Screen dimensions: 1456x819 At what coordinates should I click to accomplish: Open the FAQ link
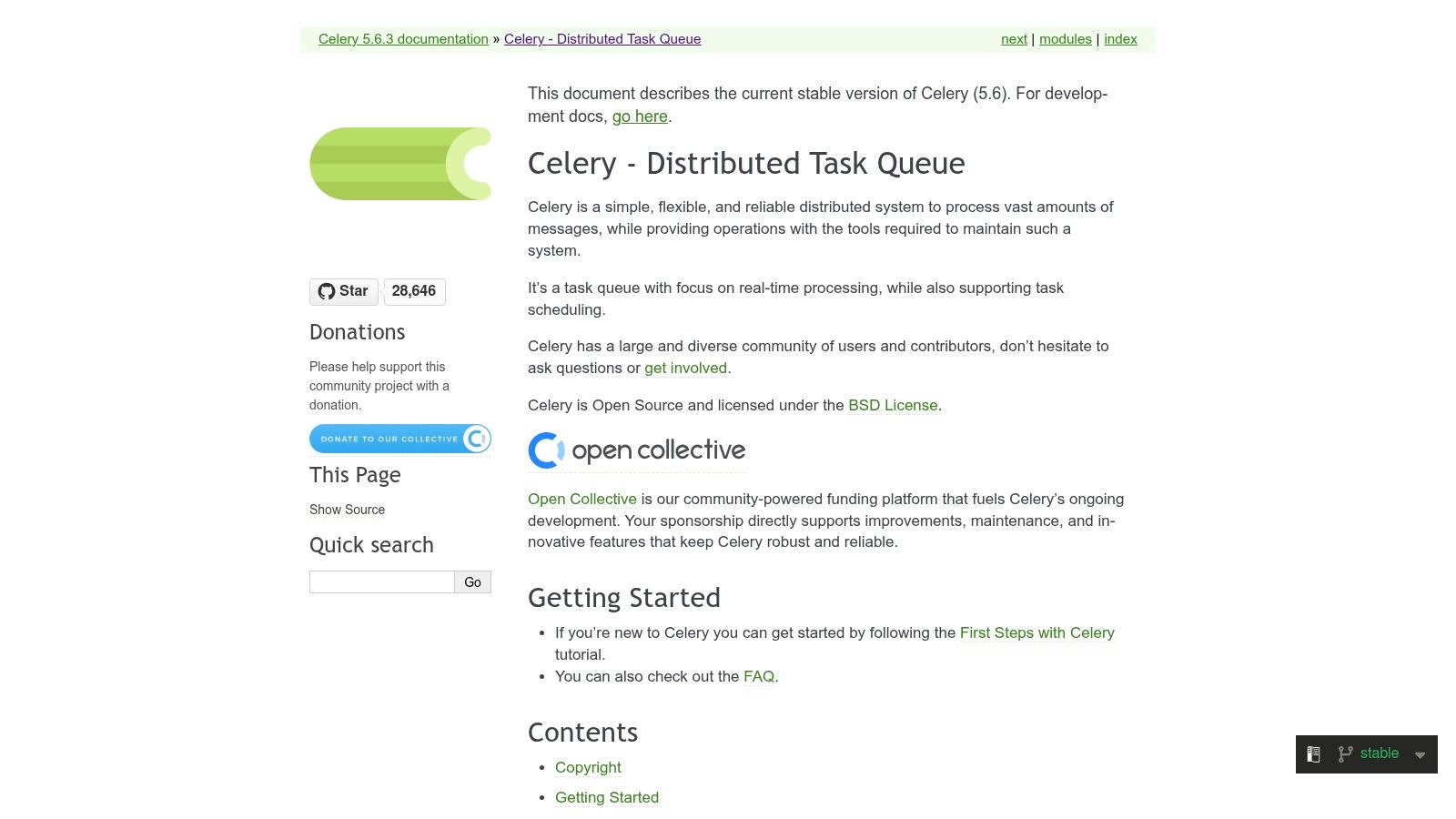[x=759, y=676]
